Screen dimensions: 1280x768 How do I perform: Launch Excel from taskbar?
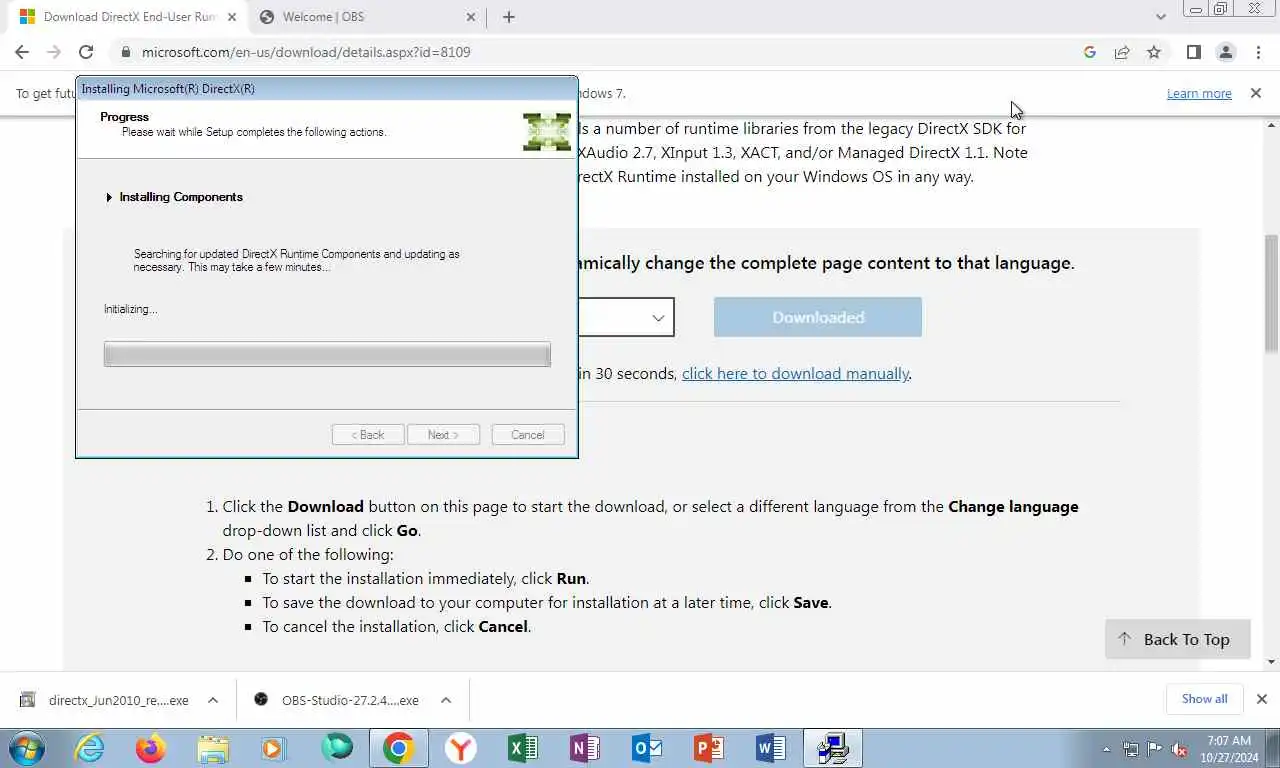[523, 748]
